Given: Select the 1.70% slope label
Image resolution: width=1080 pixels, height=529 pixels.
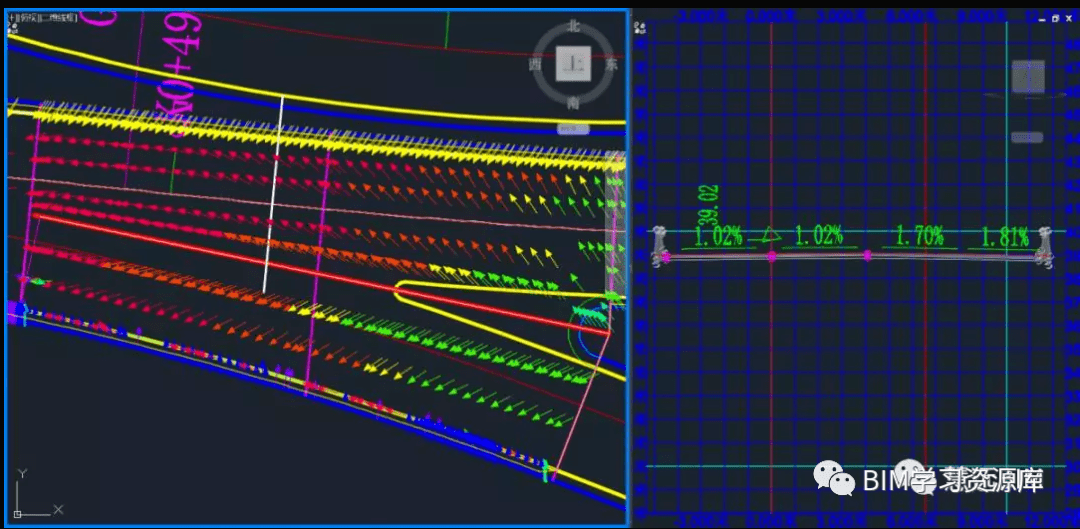Looking at the screenshot, I should point(921,238).
